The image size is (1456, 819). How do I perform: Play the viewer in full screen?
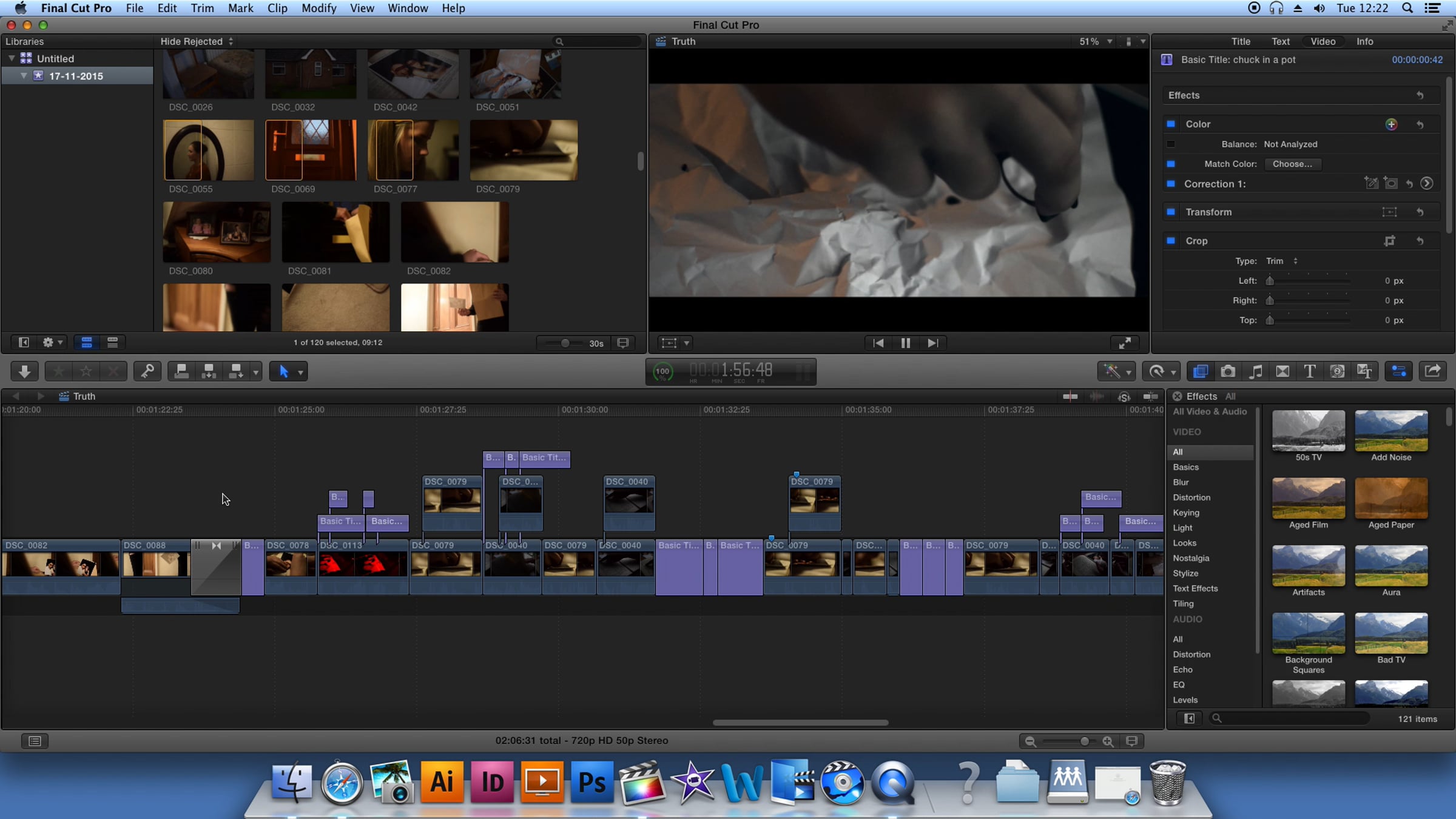click(x=1125, y=343)
